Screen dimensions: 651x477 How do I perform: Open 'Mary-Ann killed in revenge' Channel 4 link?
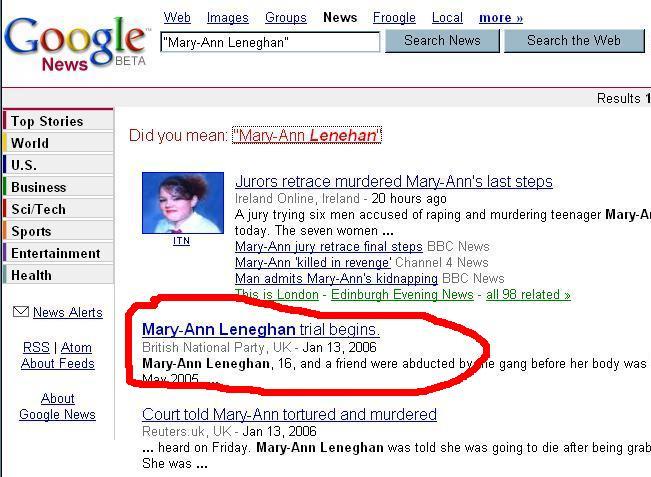point(313,262)
